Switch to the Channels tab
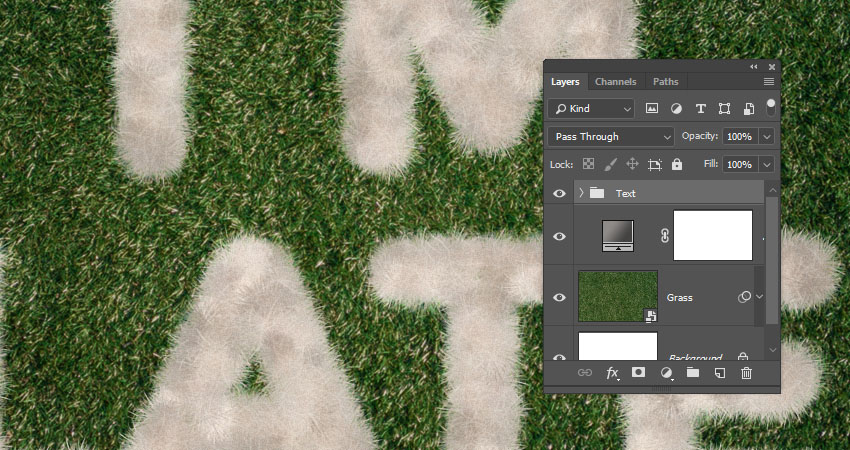Image resolution: width=850 pixels, height=450 pixels. pos(616,82)
